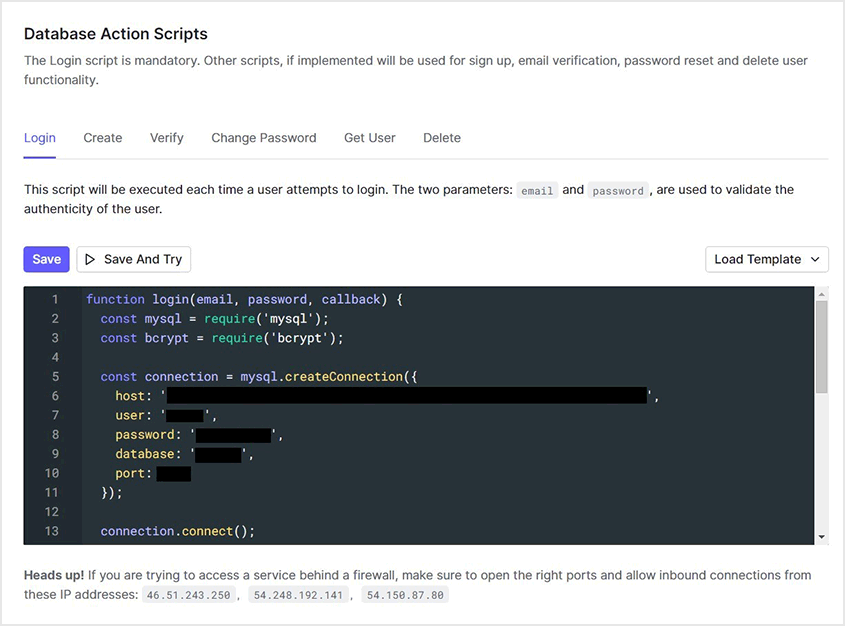This screenshot has height=626, width=845.
Task: Switch to the Create tab
Action: click(103, 138)
